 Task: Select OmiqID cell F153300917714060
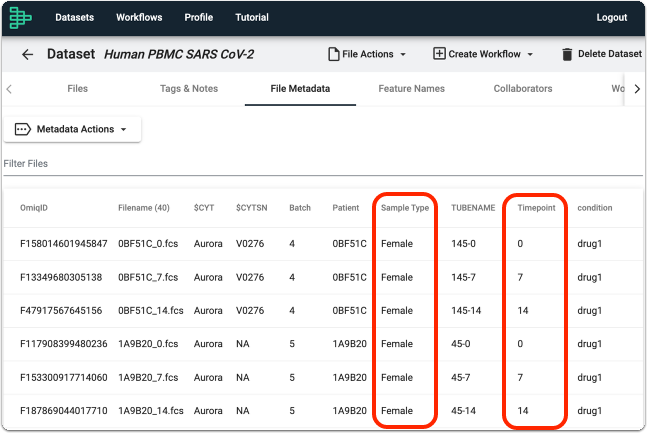[64, 378]
